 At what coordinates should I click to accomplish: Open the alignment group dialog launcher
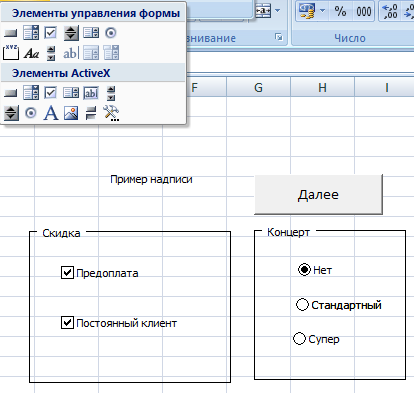coord(279,37)
